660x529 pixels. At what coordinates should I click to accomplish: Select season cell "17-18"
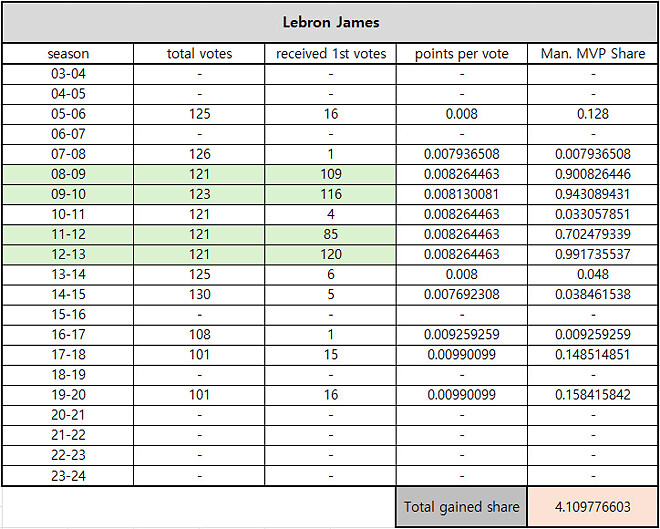[68, 355]
